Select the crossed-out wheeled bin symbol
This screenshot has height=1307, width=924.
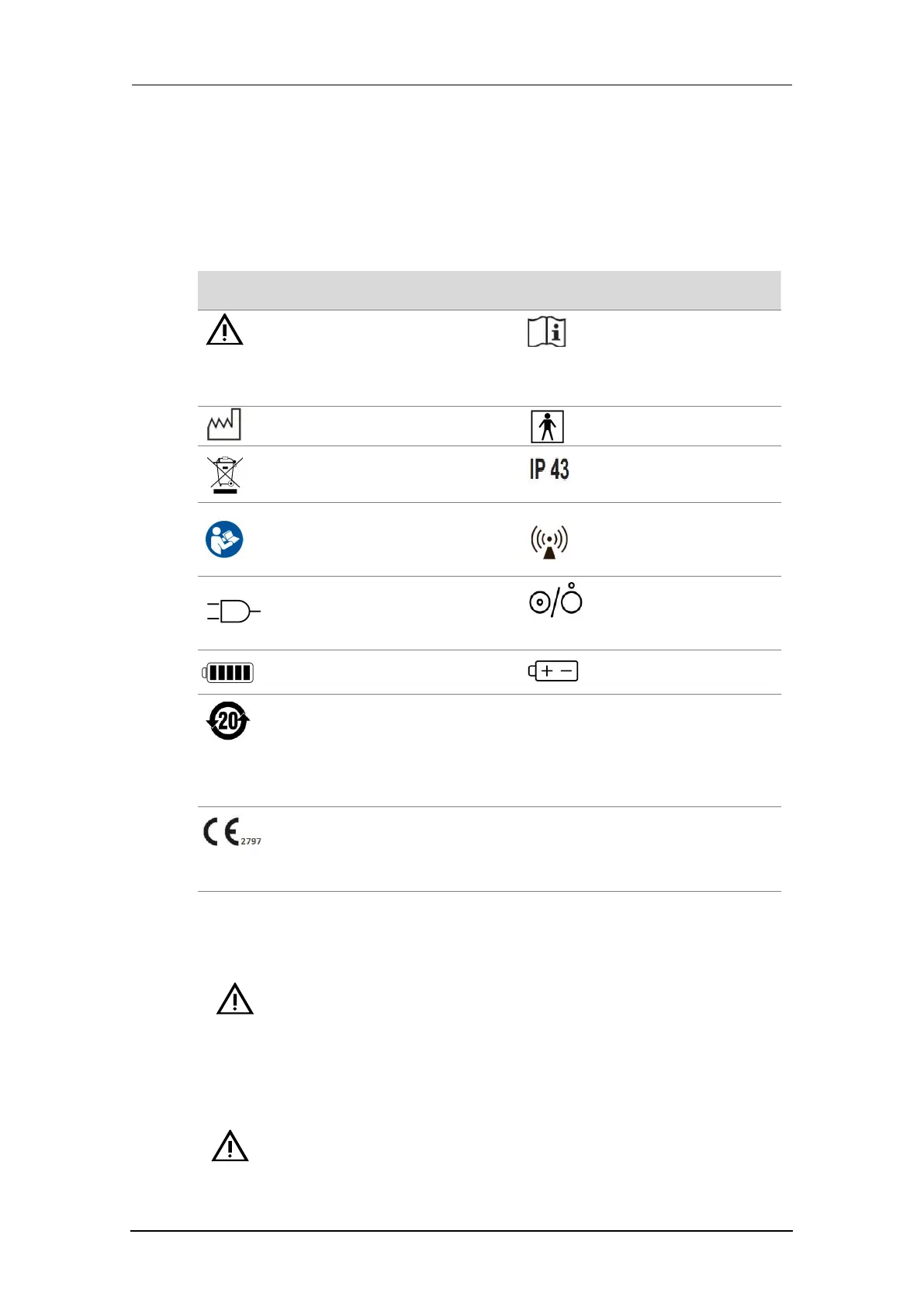pos(225,474)
